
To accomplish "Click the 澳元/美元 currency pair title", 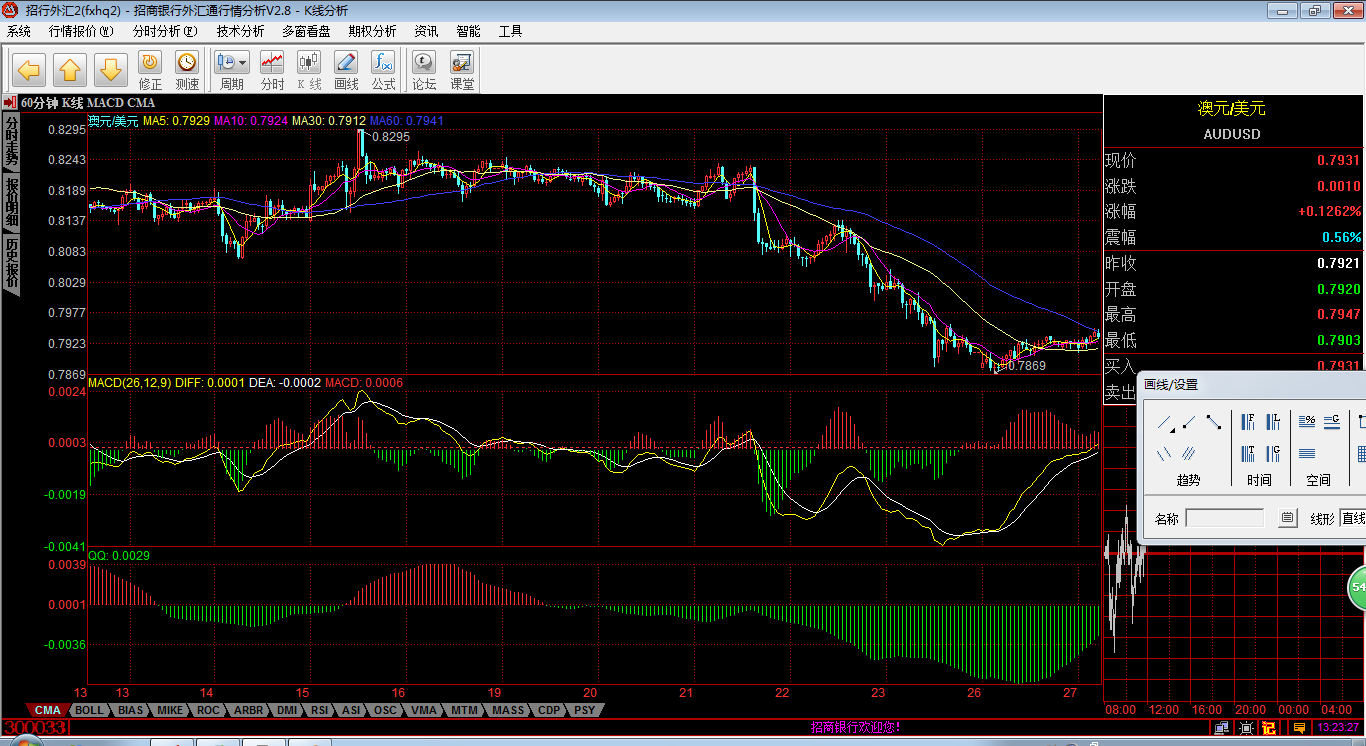I will coord(1232,108).
